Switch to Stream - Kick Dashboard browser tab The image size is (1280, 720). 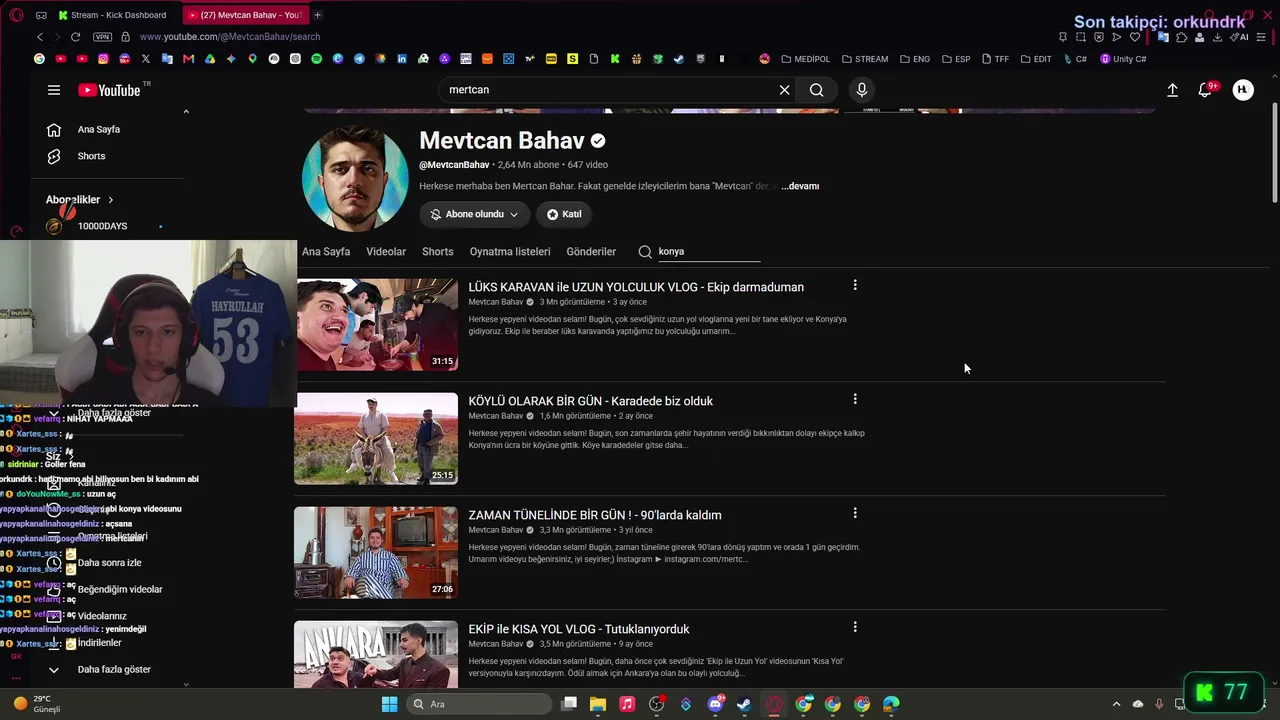click(113, 15)
